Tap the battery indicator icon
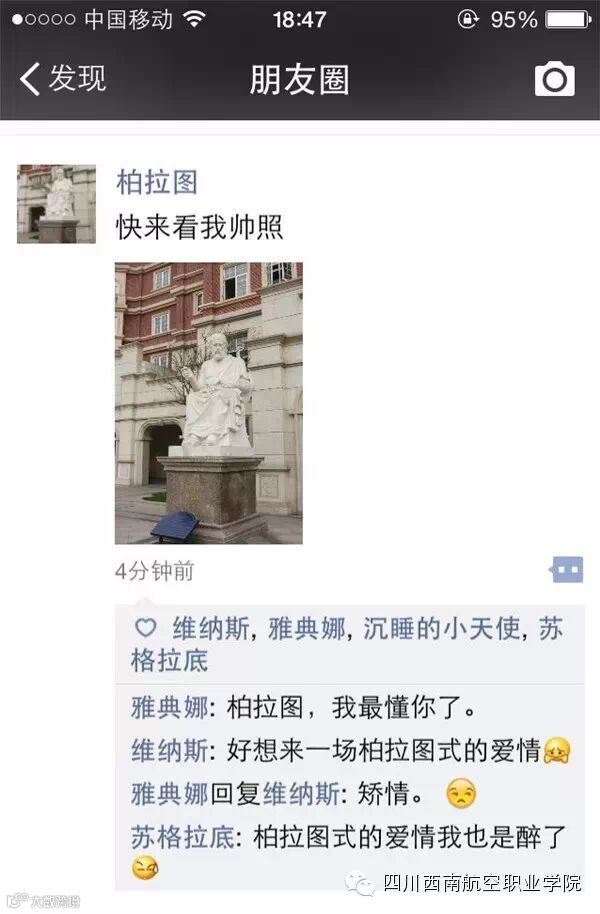 pos(569,20)
